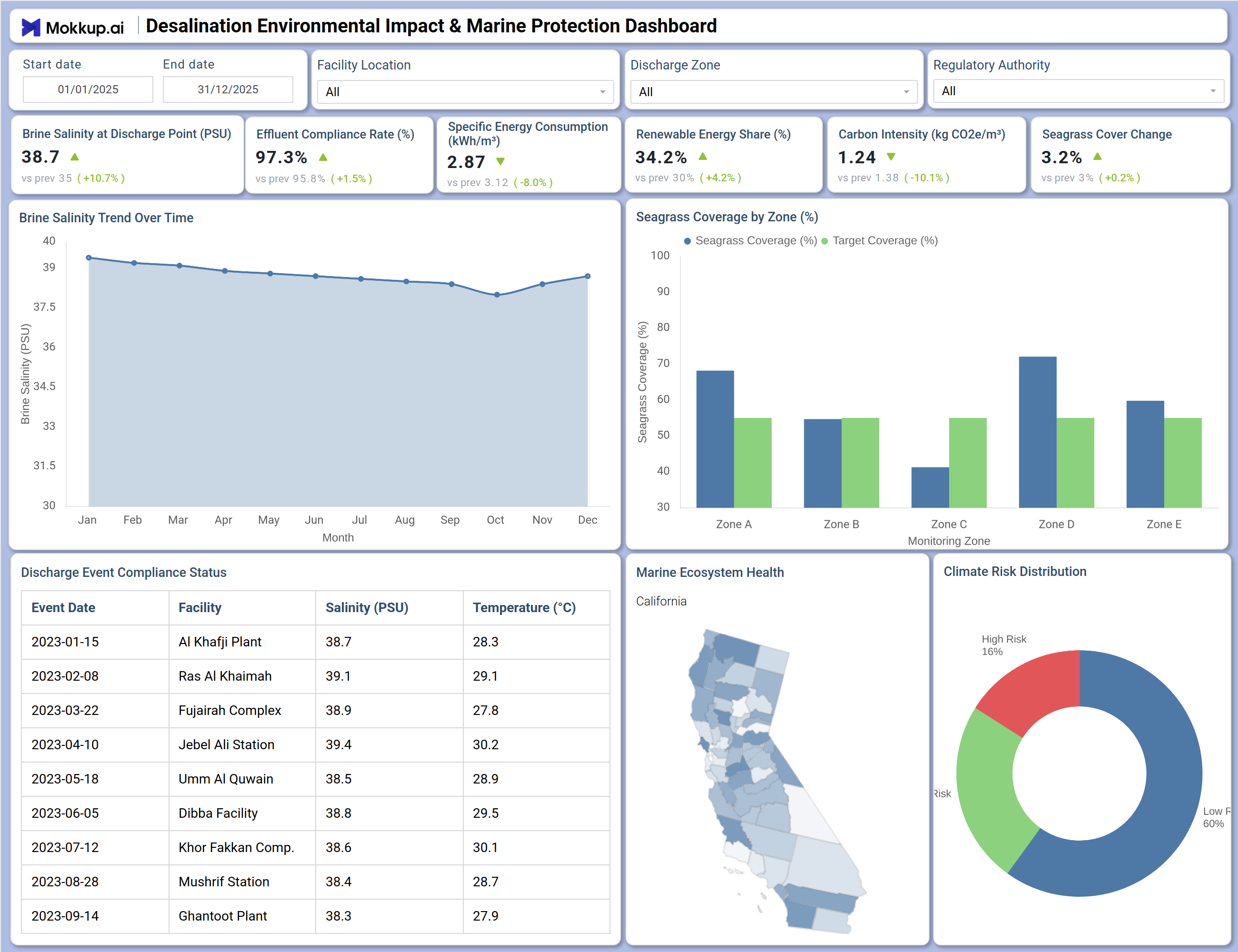
Task: Click the Brine Salinity KPI value 38.7
Action: [41, 157]
